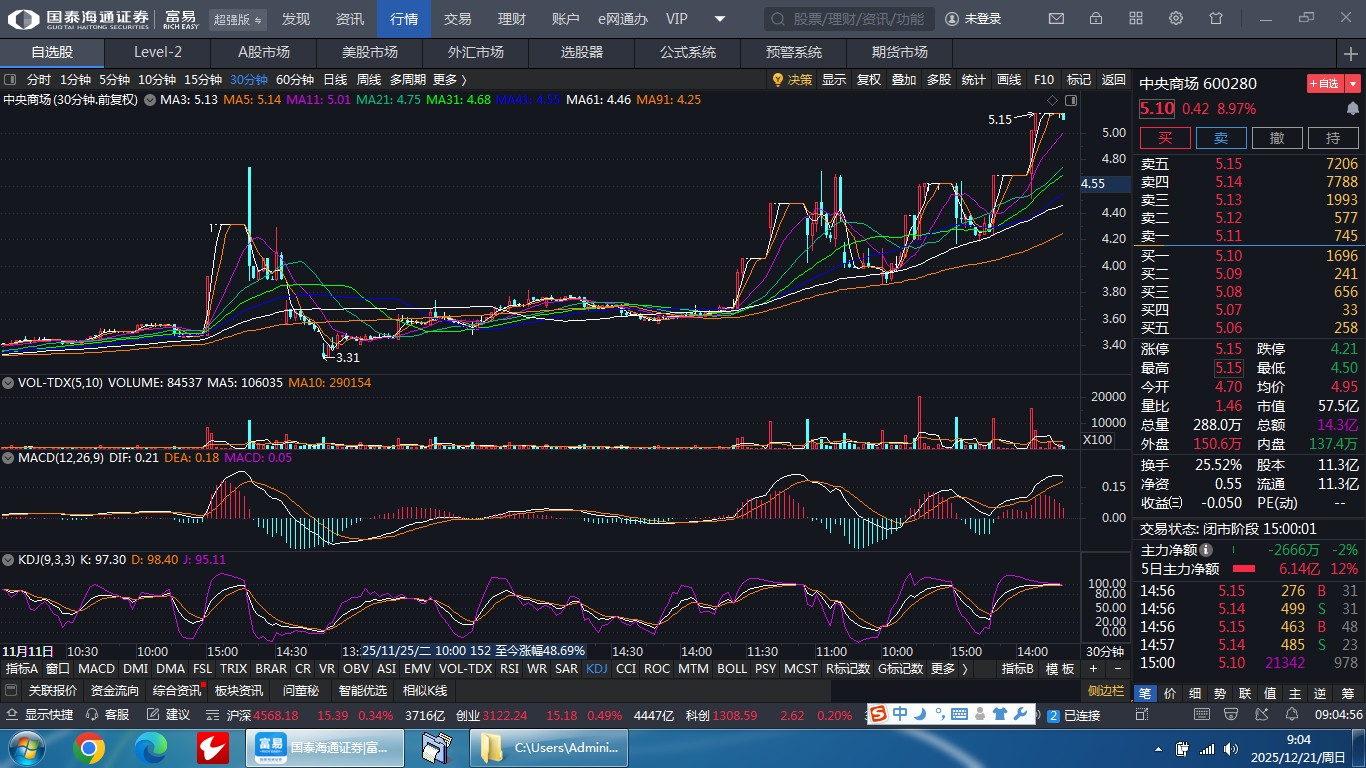Toggle left panel icon beside 分时
This screenshot has width=1366, height=768.
coord(10,80)
